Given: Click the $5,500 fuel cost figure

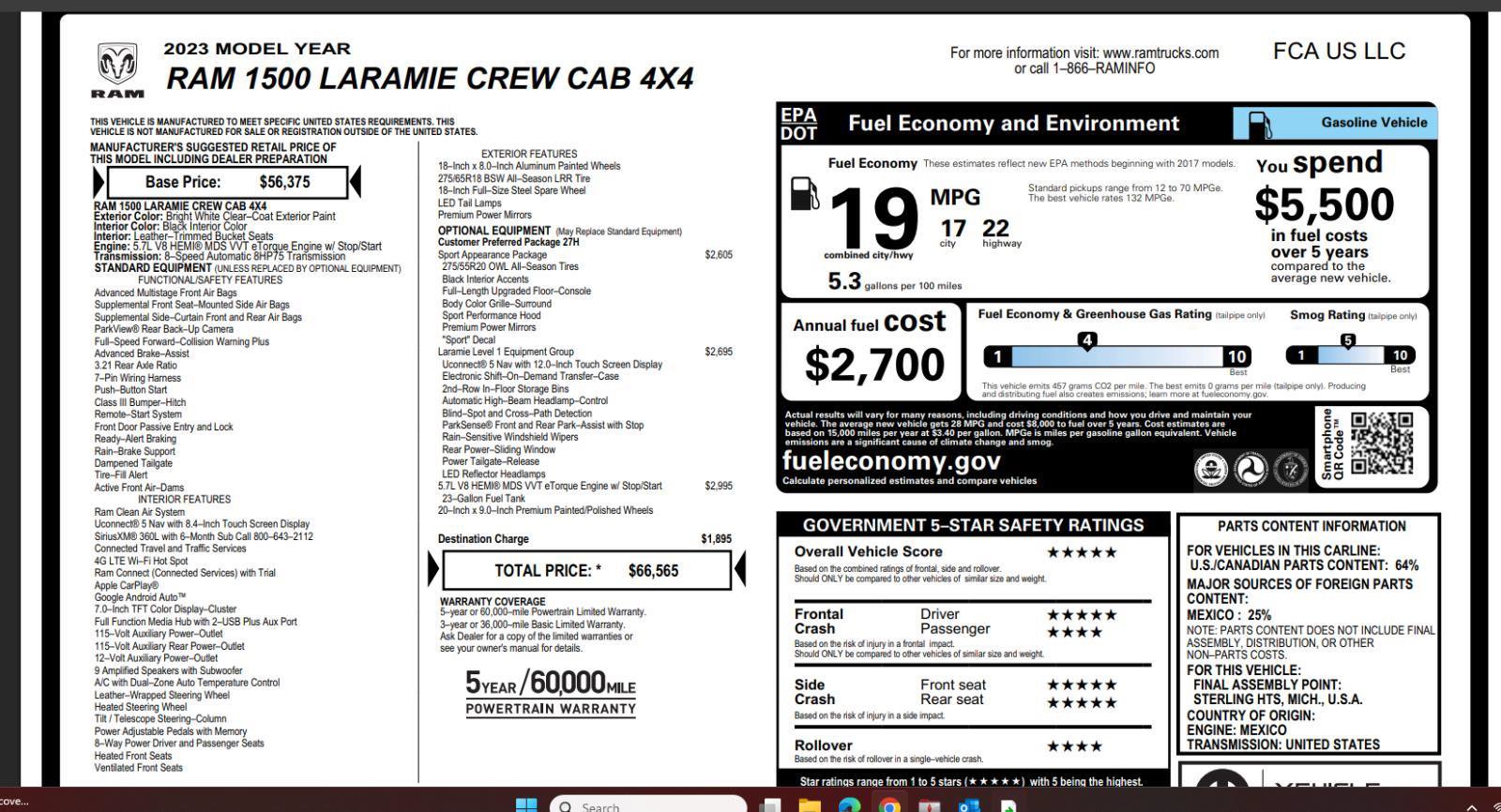Looking at the screenshot, I should (1324, 204).
